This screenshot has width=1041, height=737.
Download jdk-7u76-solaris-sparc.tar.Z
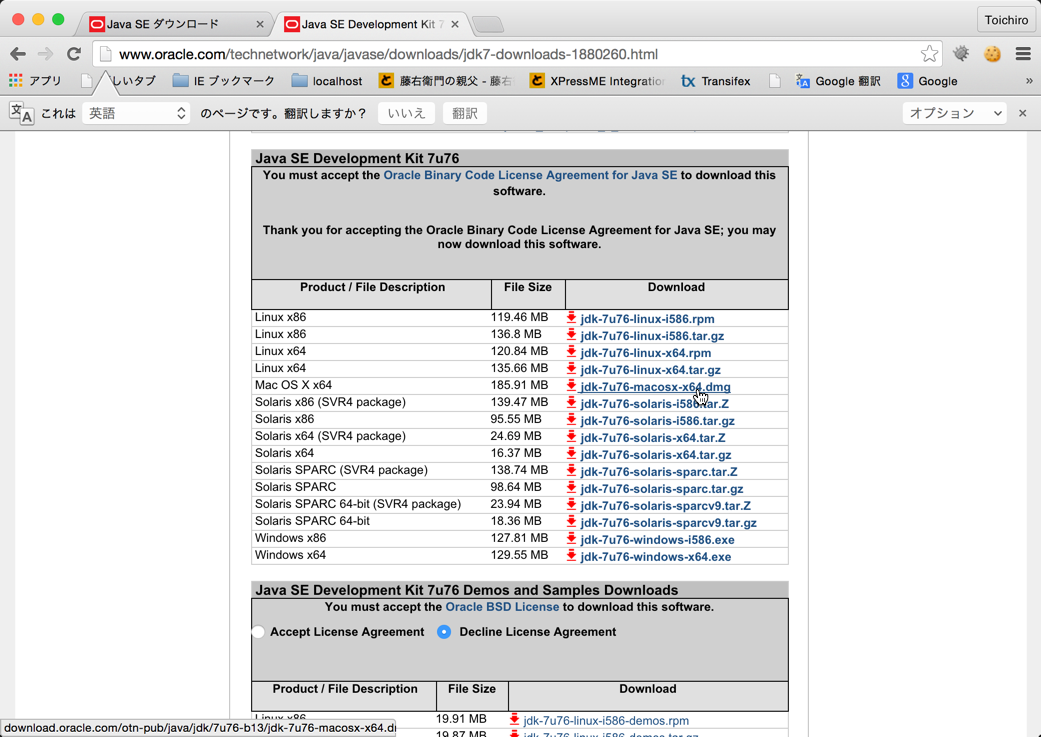(659, 472)
